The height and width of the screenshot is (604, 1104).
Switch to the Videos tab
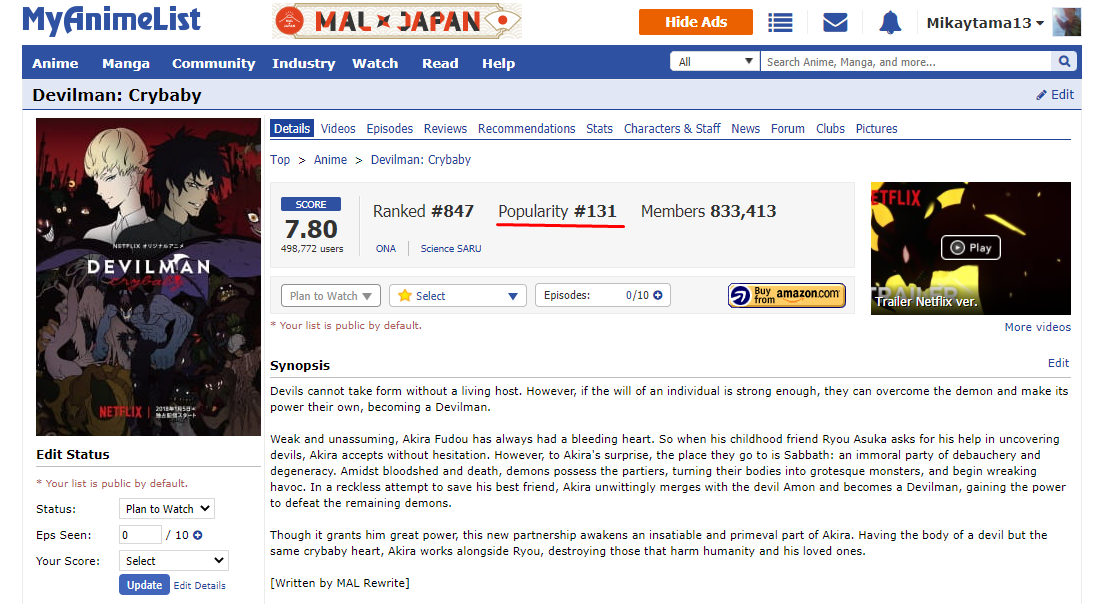(338, 129)
